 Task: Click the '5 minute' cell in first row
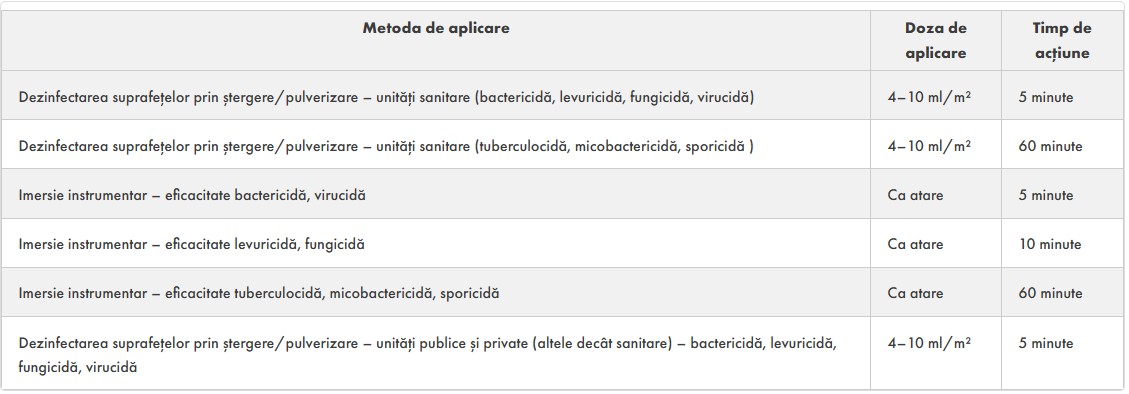1045,97
